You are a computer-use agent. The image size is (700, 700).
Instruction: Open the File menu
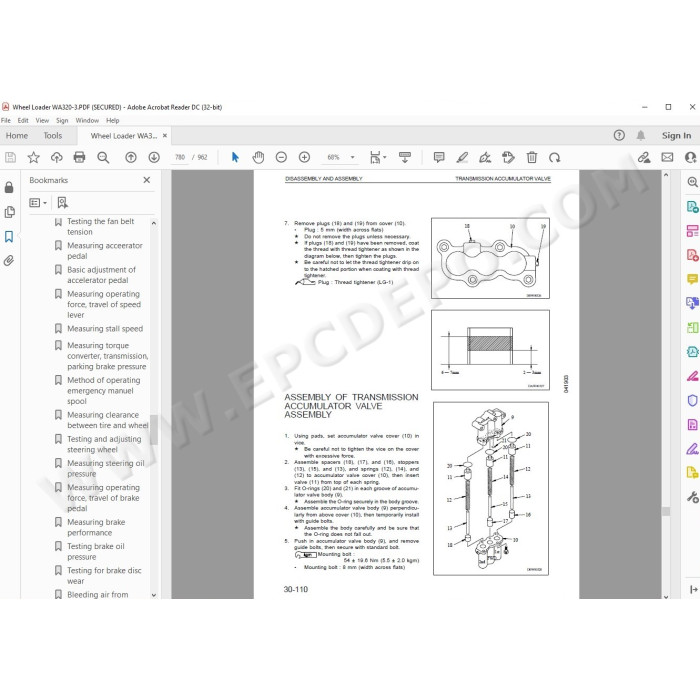click(6, 121)
